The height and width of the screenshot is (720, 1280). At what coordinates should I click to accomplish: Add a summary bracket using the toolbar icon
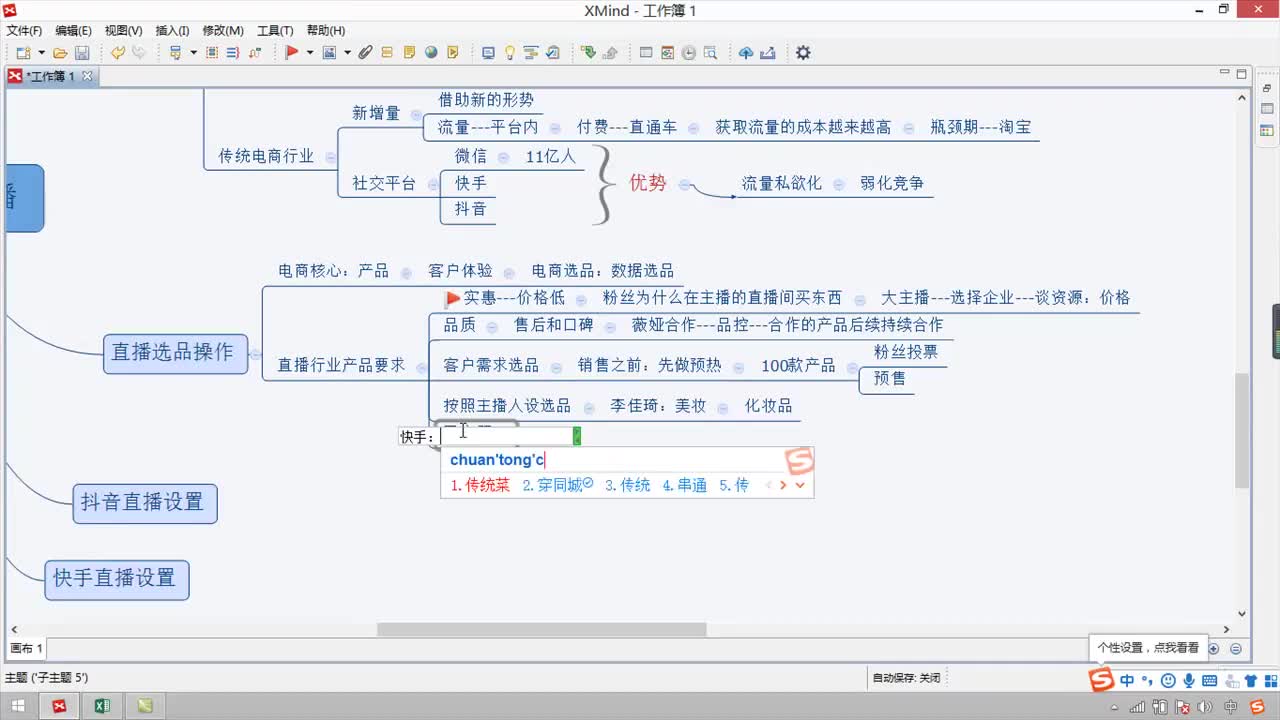click(233, 52)
